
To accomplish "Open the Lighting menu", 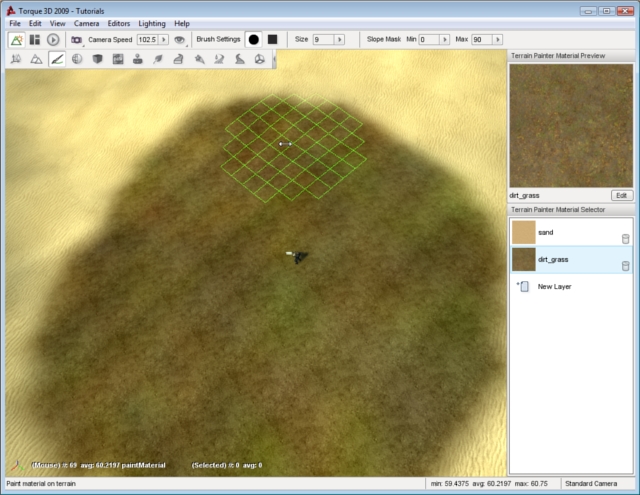I will coord(151,23).
